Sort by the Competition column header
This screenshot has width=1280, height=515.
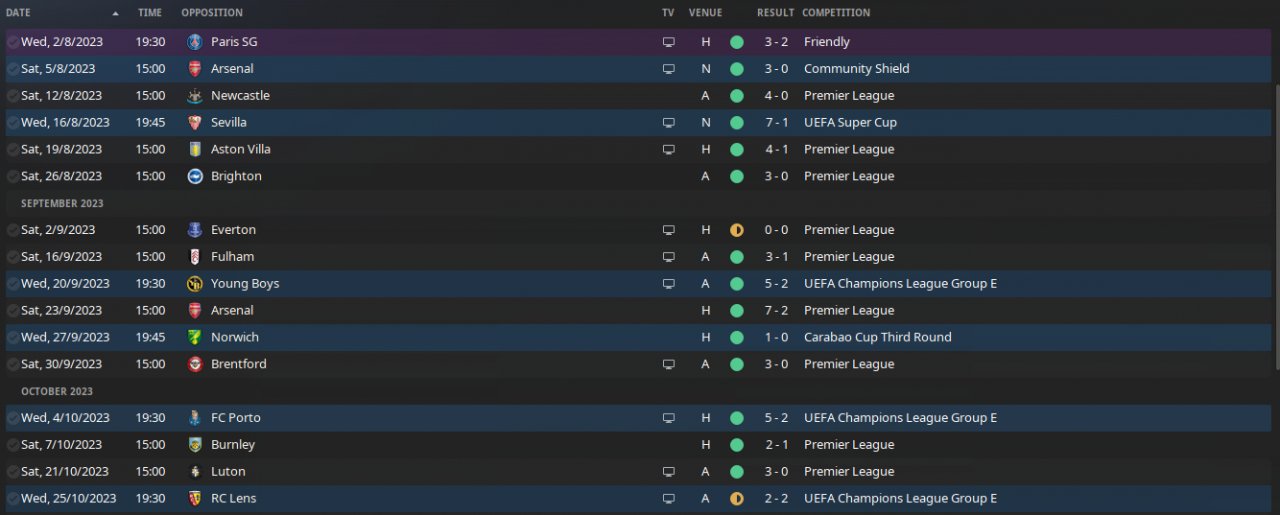pyautogui.click(x=836, y=13)
